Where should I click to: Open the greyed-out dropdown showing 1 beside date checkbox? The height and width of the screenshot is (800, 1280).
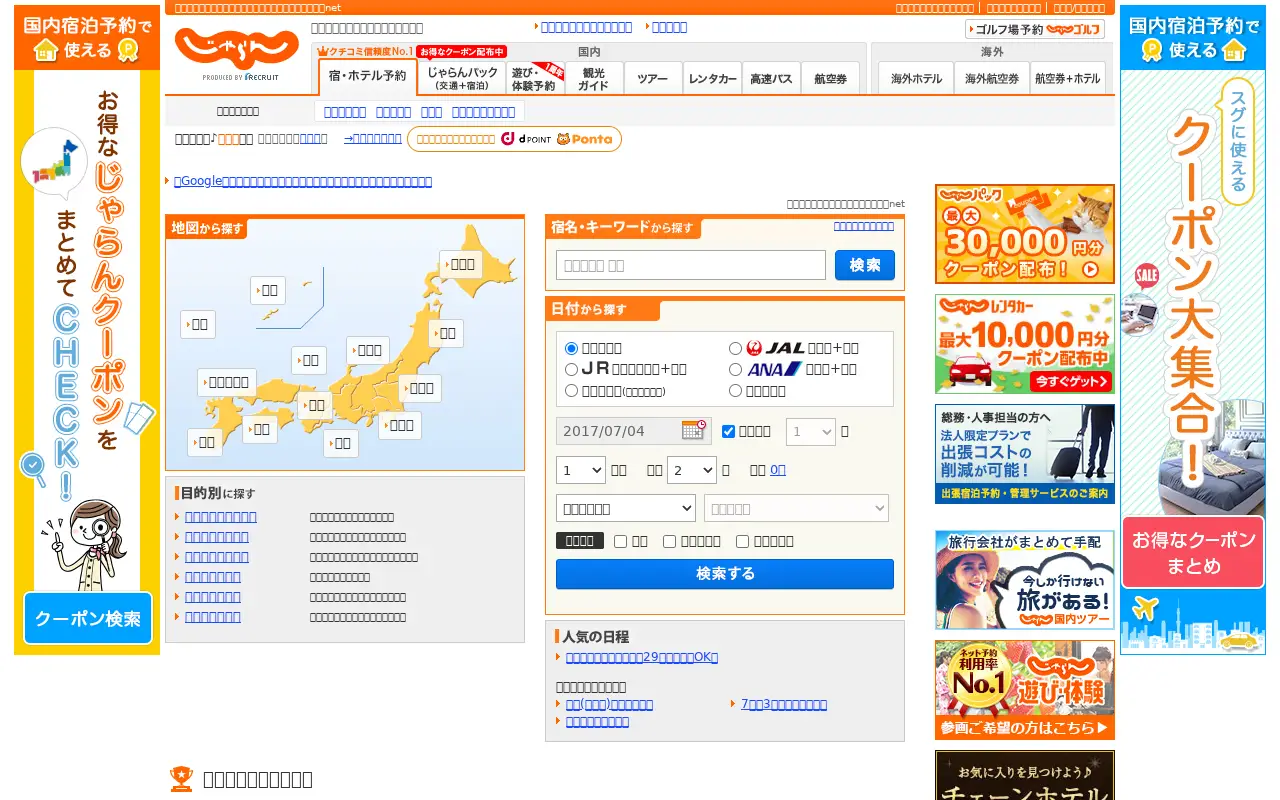click(x=811, y=431)
